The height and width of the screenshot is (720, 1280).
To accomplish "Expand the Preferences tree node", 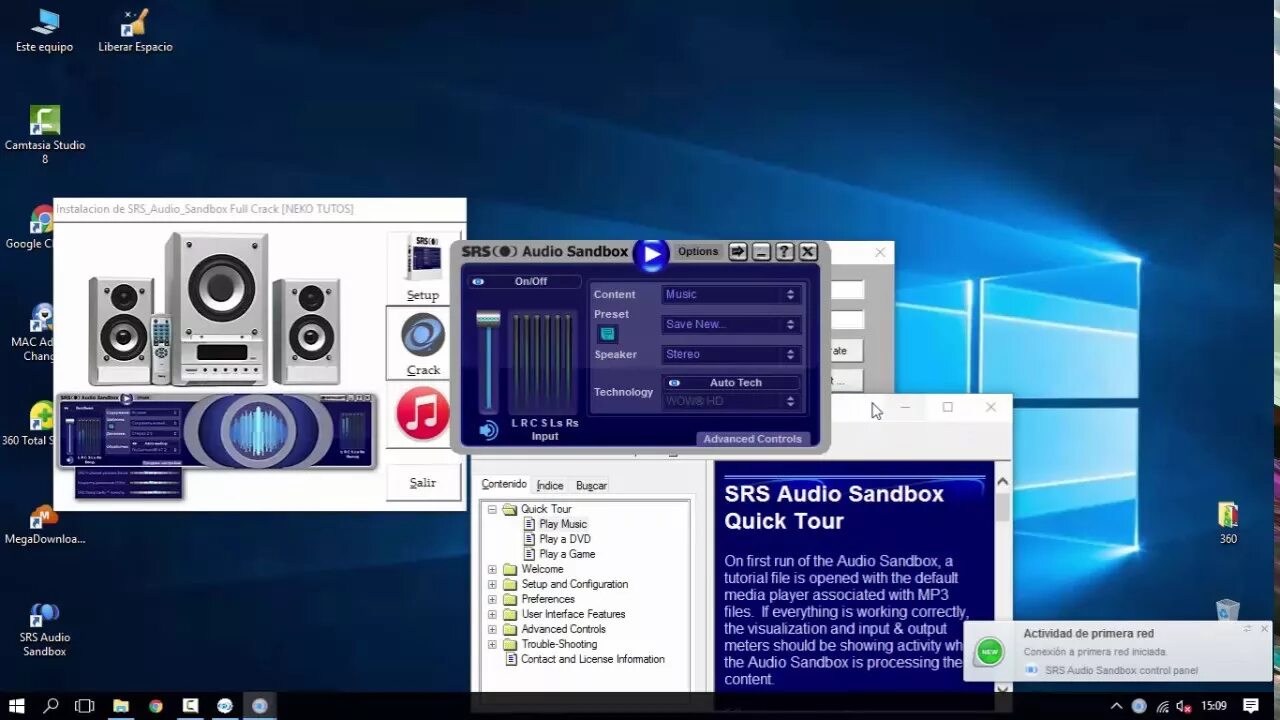I will coord(492,599).
